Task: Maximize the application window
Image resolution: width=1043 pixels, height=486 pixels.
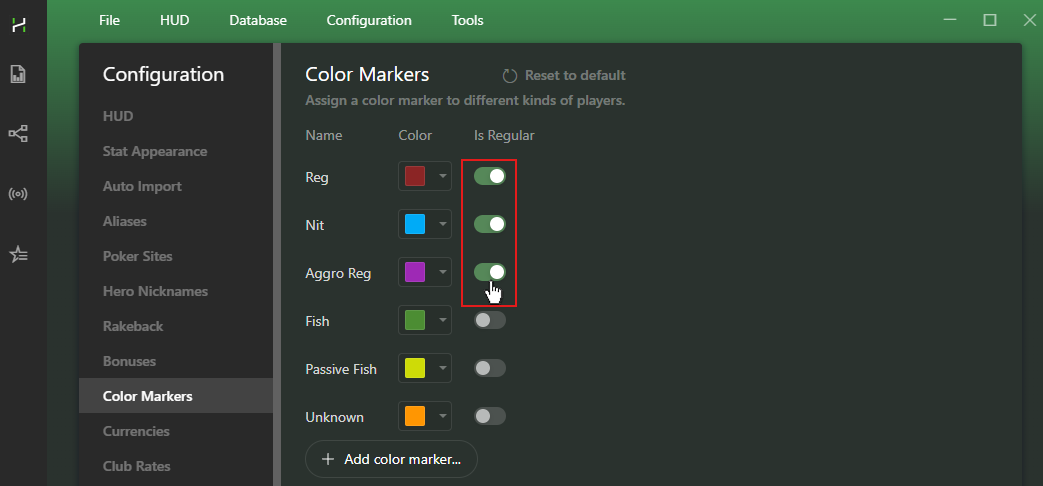Action: [x=990, y=20]
